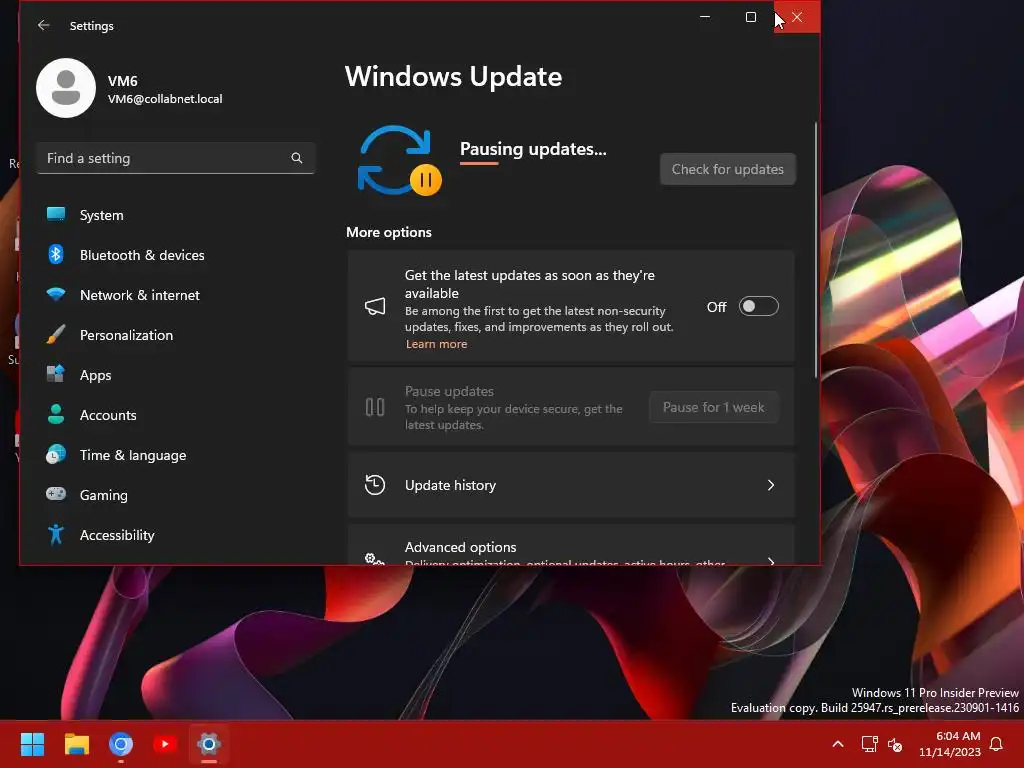
Task: Close the Settings window
Action: pyautogui.click(x=797, y=17)
